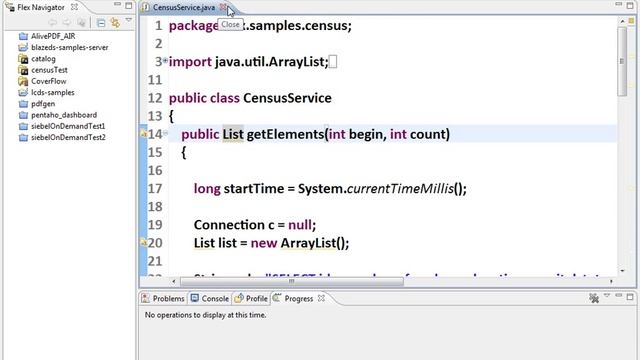Click 'CensusService' class name on line 12
640x360 pixels.
287,98
